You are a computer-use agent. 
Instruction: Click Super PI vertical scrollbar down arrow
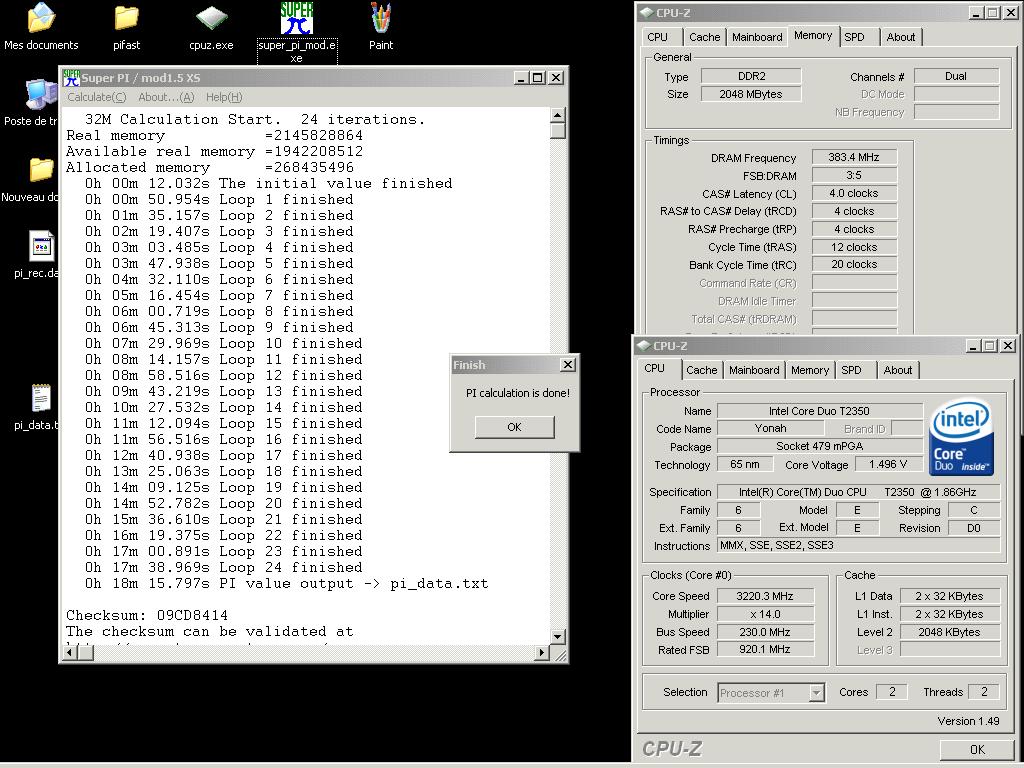point(557,636)
